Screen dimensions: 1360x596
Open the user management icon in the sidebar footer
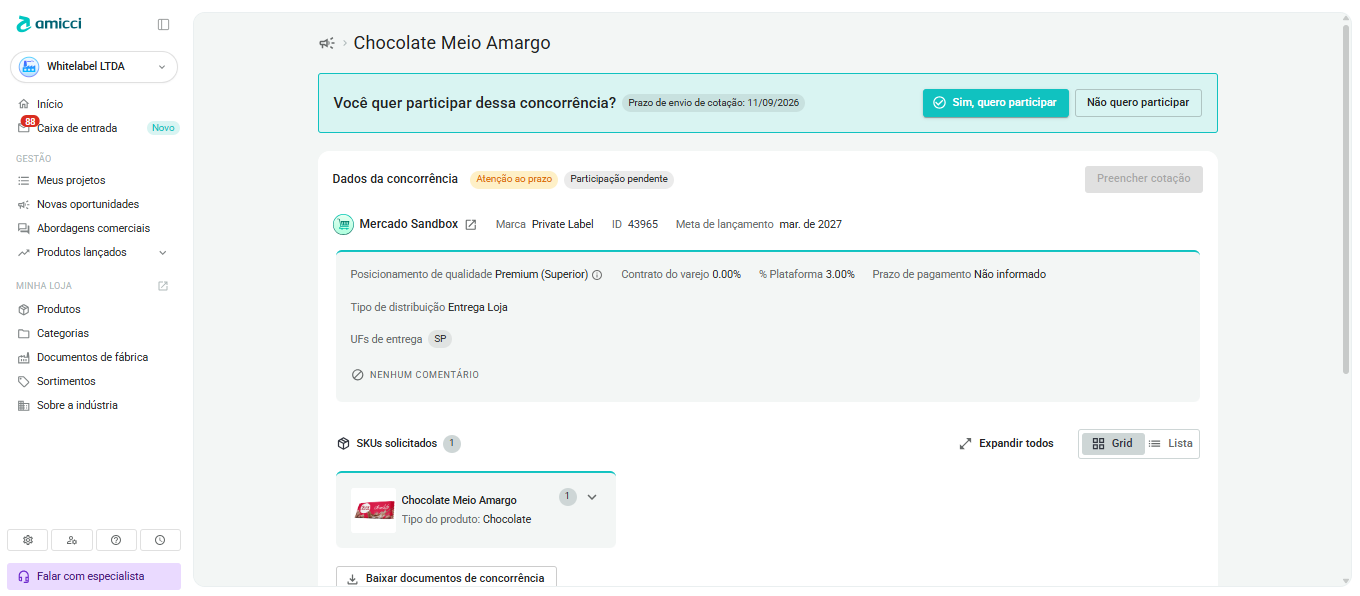click(x=72, y=540)
